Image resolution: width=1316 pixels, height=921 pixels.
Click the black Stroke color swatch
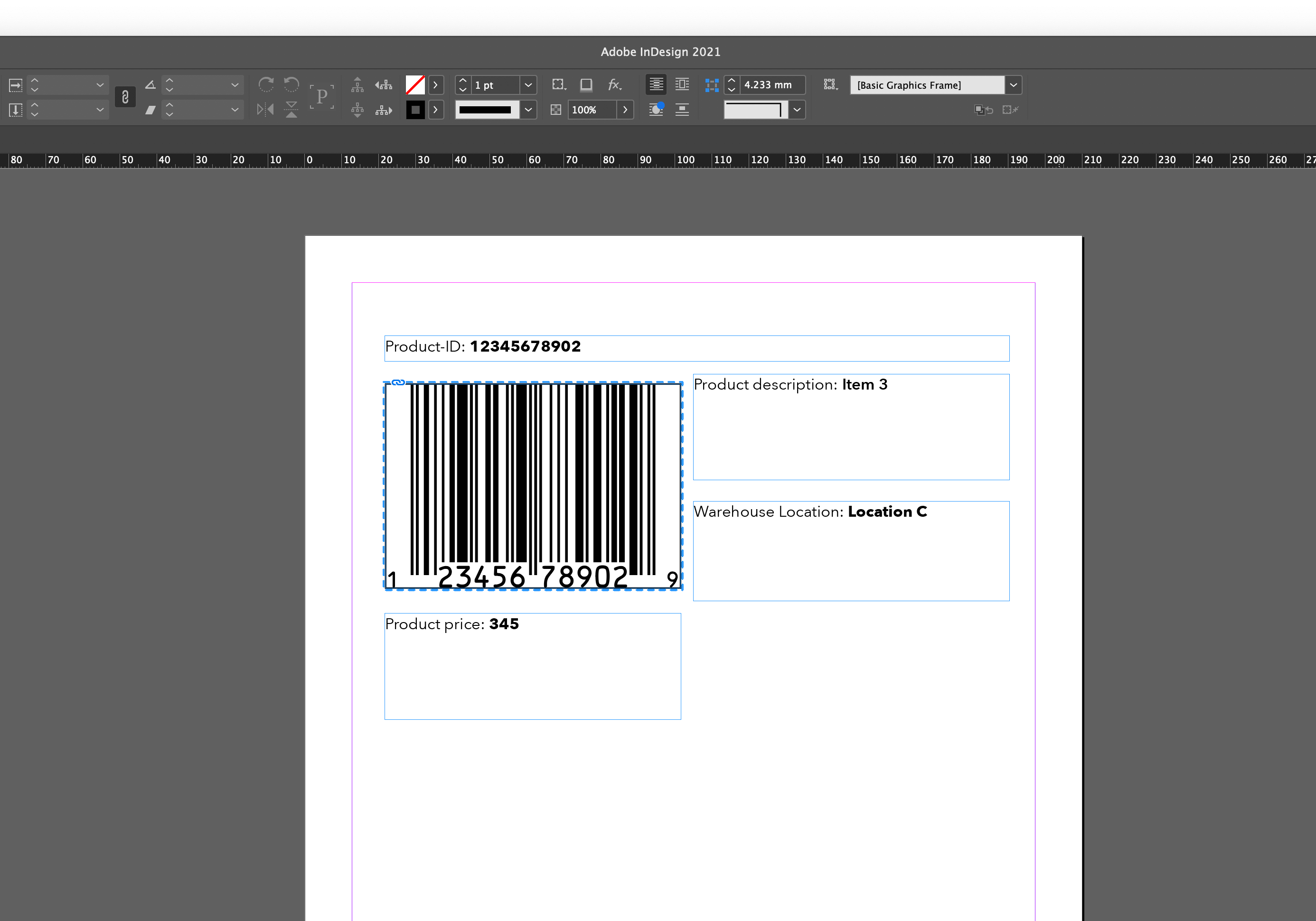pyautogui.click(x=415, y=110)
